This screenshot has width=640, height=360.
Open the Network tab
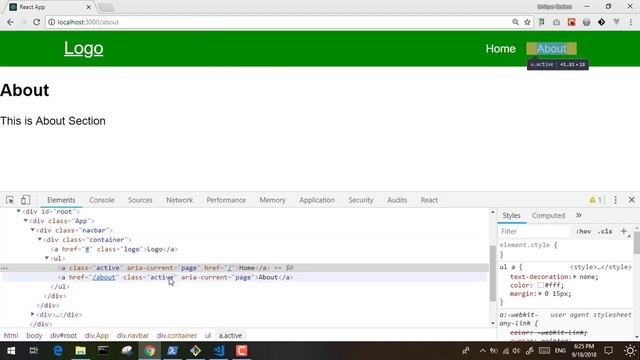click(179, 200)
